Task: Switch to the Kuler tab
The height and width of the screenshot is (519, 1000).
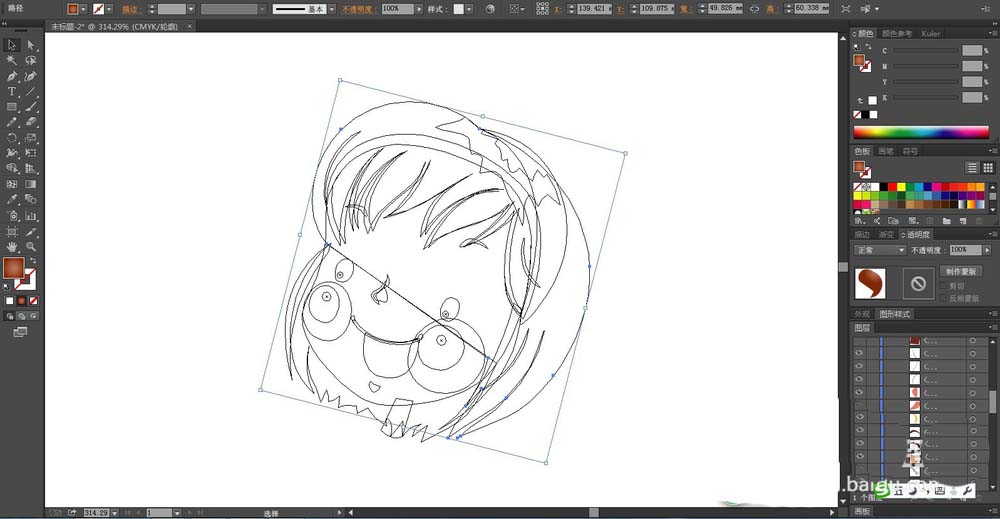Action: [x=930, y=33]
